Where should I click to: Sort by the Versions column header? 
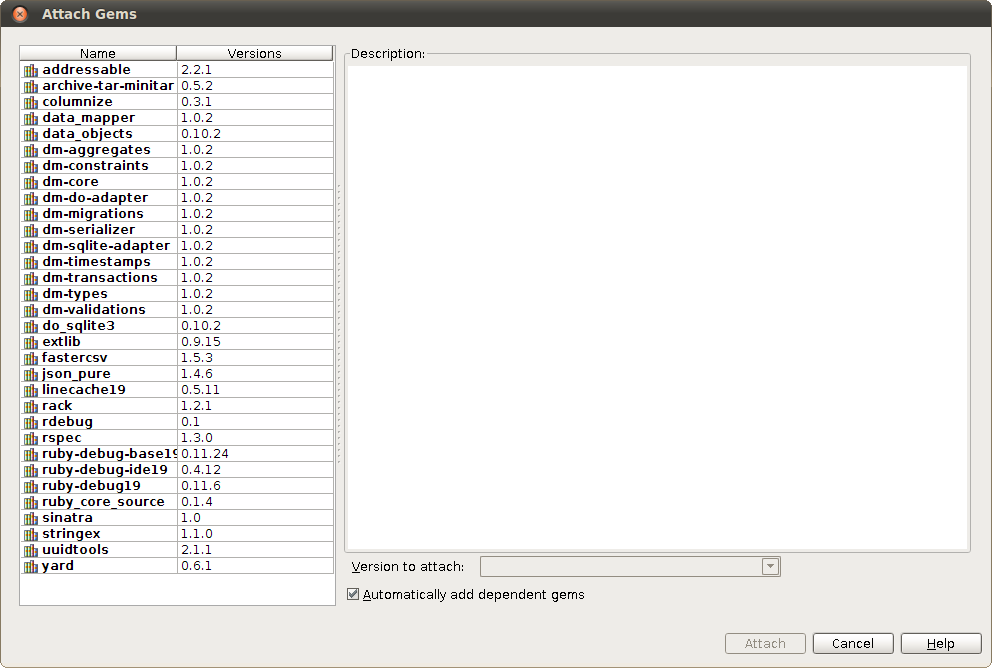click(254, 53)
